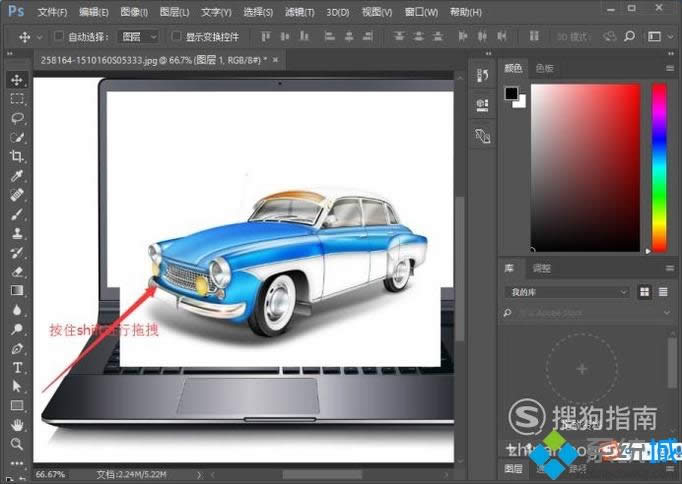
Task: Select the Eyedropper tool
Action: (x=17, y=176)
